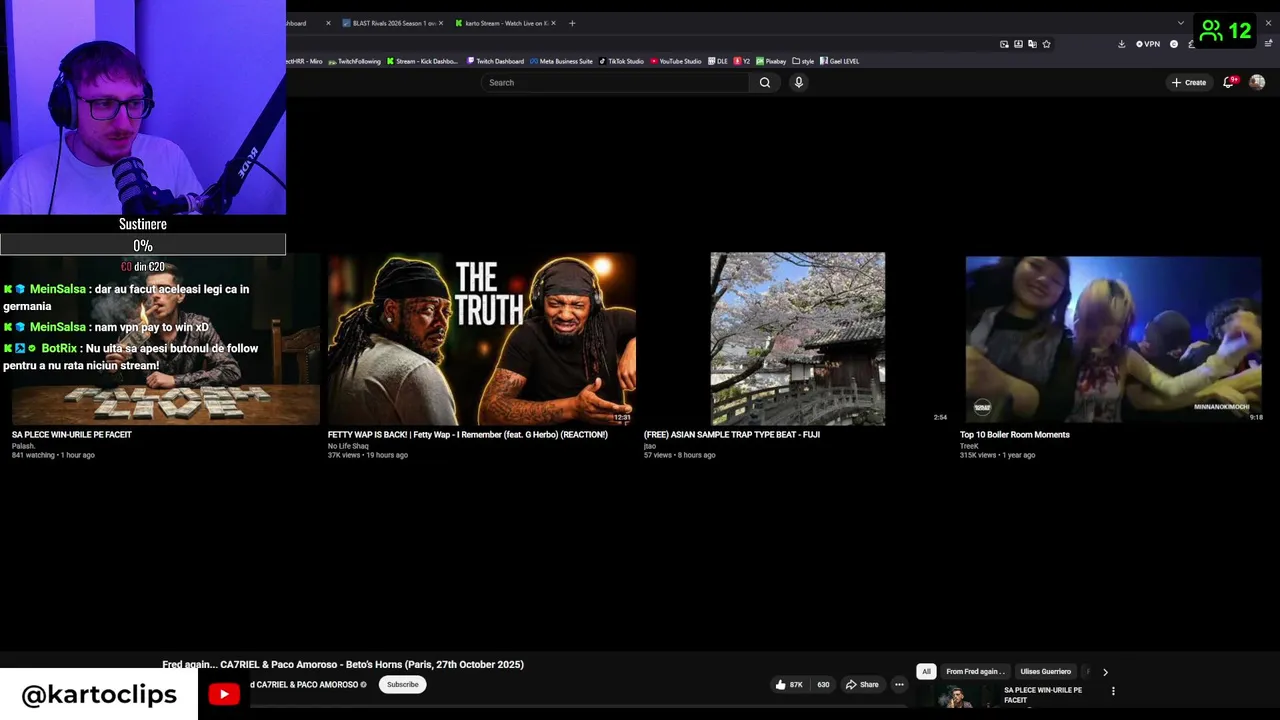Open browser sidebar menu icon at far right
This screenshot has height=720, width=1280.
[x=1268, y=44]
